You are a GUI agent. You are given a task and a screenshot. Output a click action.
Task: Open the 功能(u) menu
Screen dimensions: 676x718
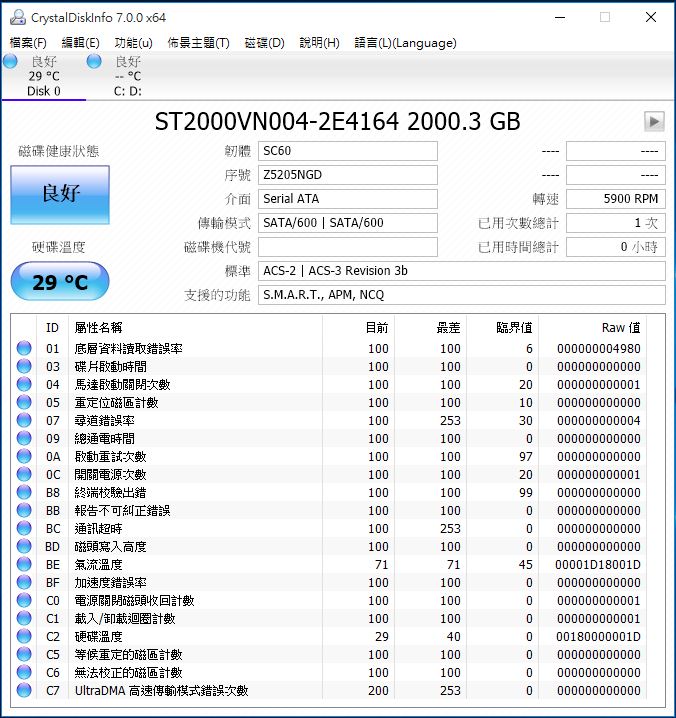coord(133,43)
